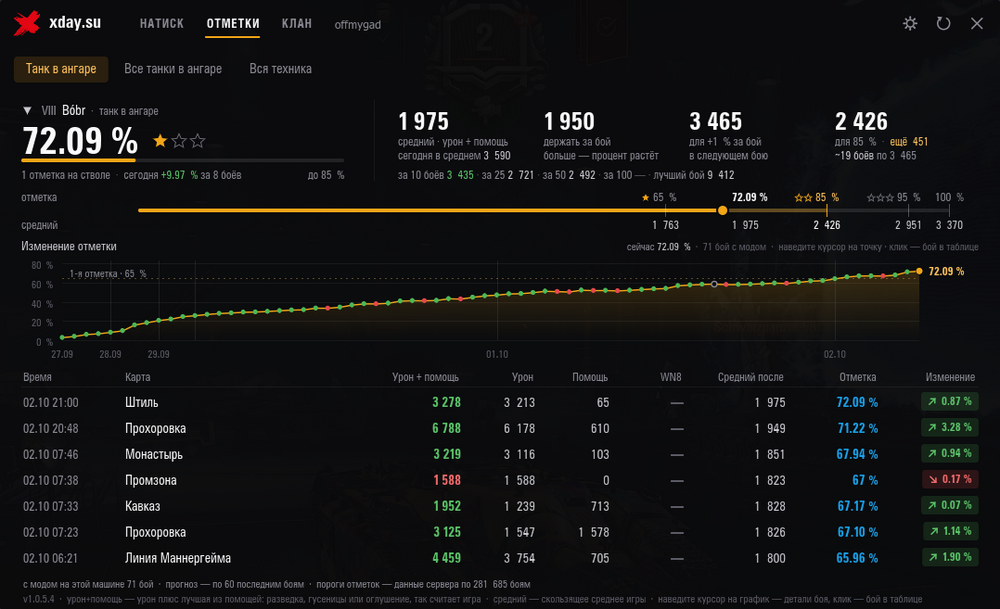This screenshot has width=1000, height=609.
Task: Click the Отметка column header
Action: coord(858,377)
